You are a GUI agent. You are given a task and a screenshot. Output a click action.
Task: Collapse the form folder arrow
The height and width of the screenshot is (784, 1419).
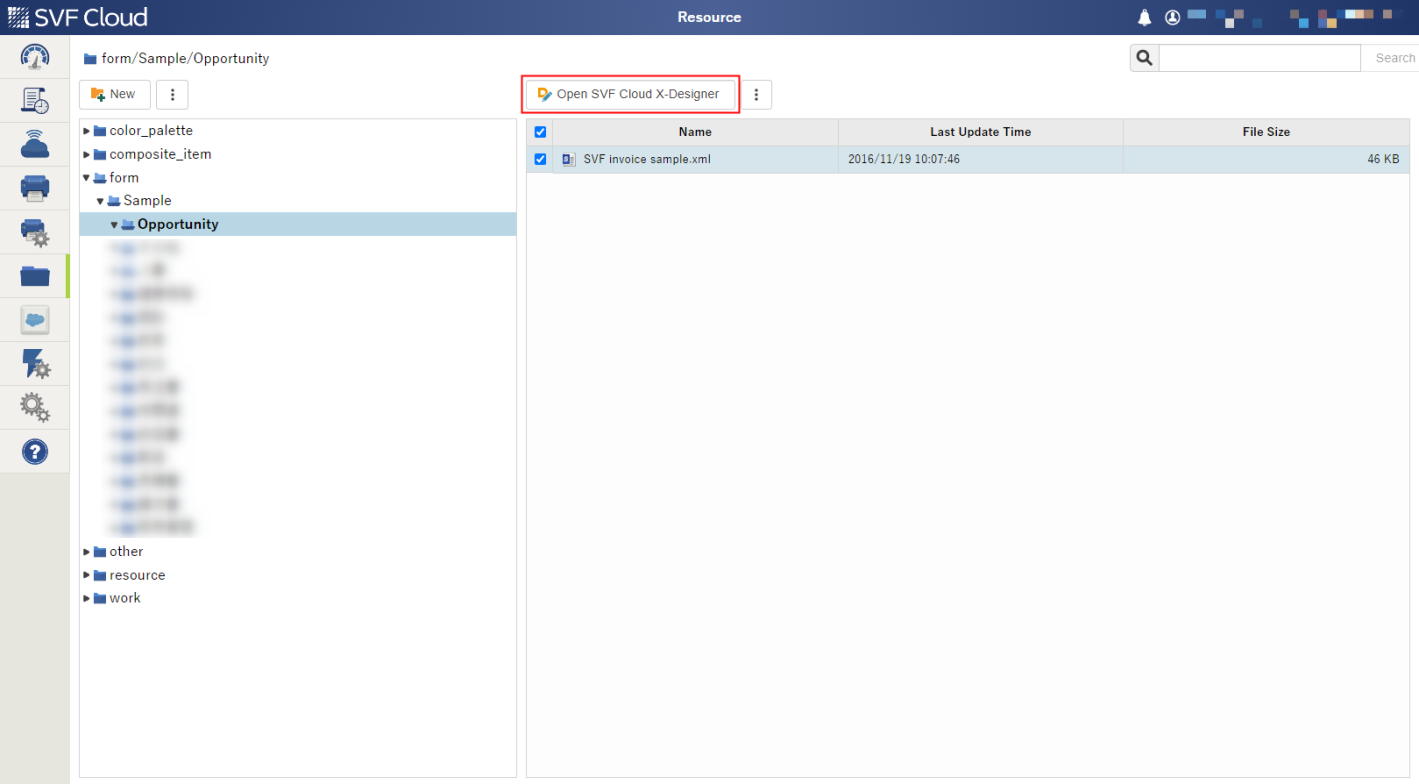point(87,178)
